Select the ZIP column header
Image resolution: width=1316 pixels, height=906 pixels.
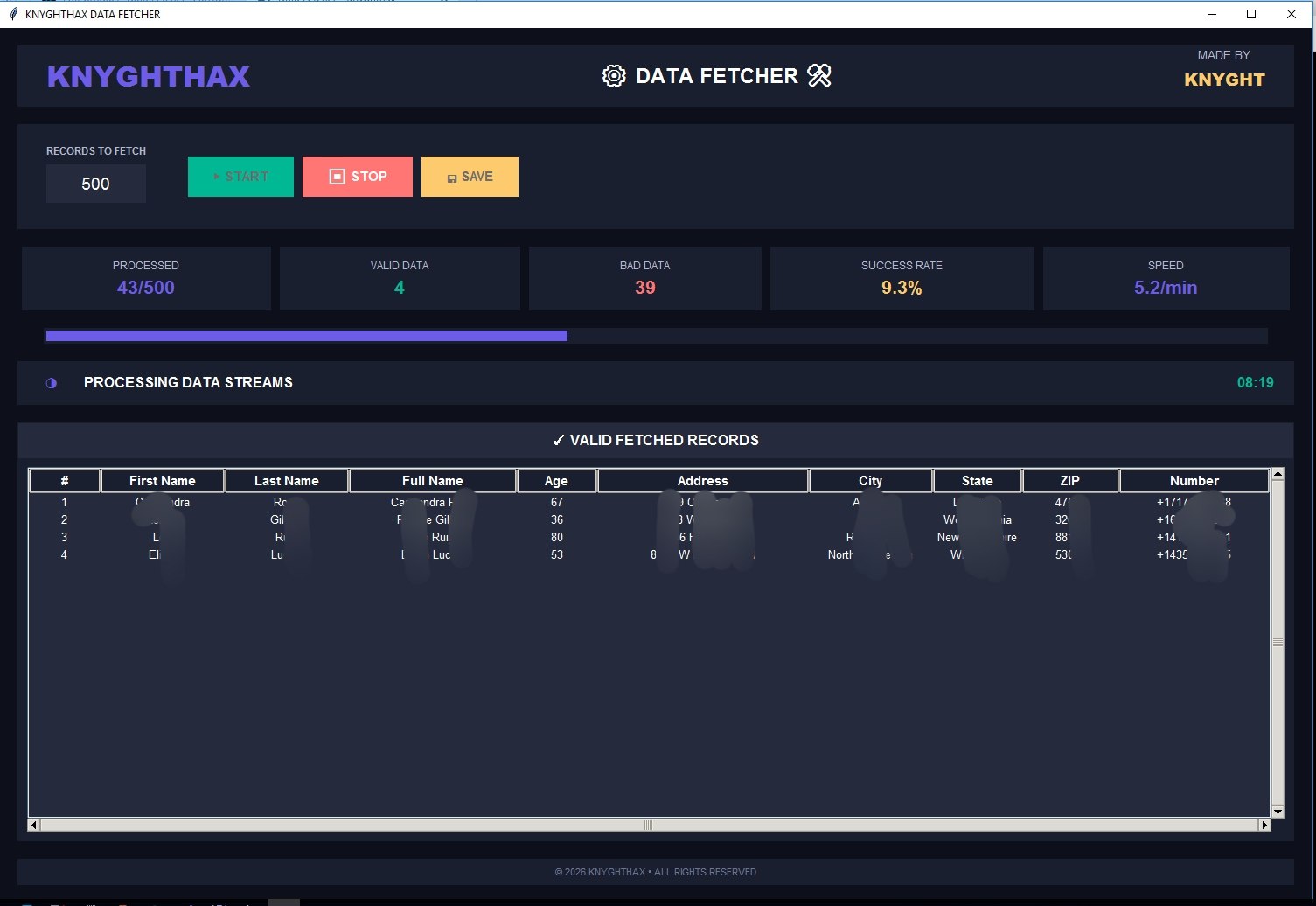click(x=1069, y=481)
